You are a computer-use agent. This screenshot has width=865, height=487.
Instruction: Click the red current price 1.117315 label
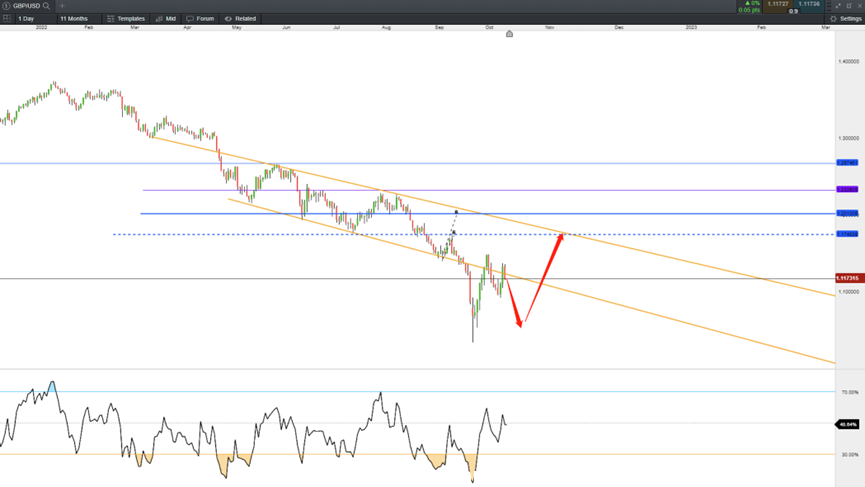coord(848,278)
